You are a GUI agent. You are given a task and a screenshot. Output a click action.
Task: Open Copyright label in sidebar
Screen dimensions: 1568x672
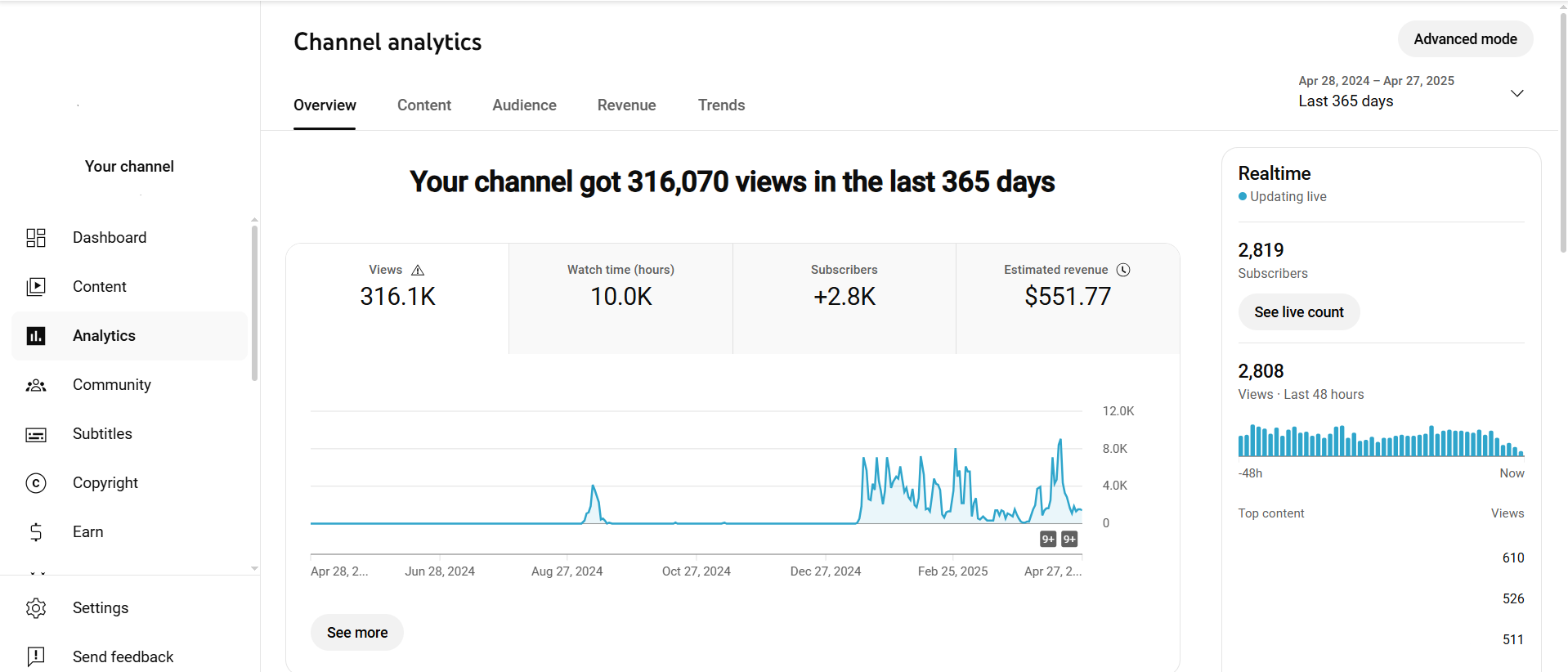click(105, 483)
